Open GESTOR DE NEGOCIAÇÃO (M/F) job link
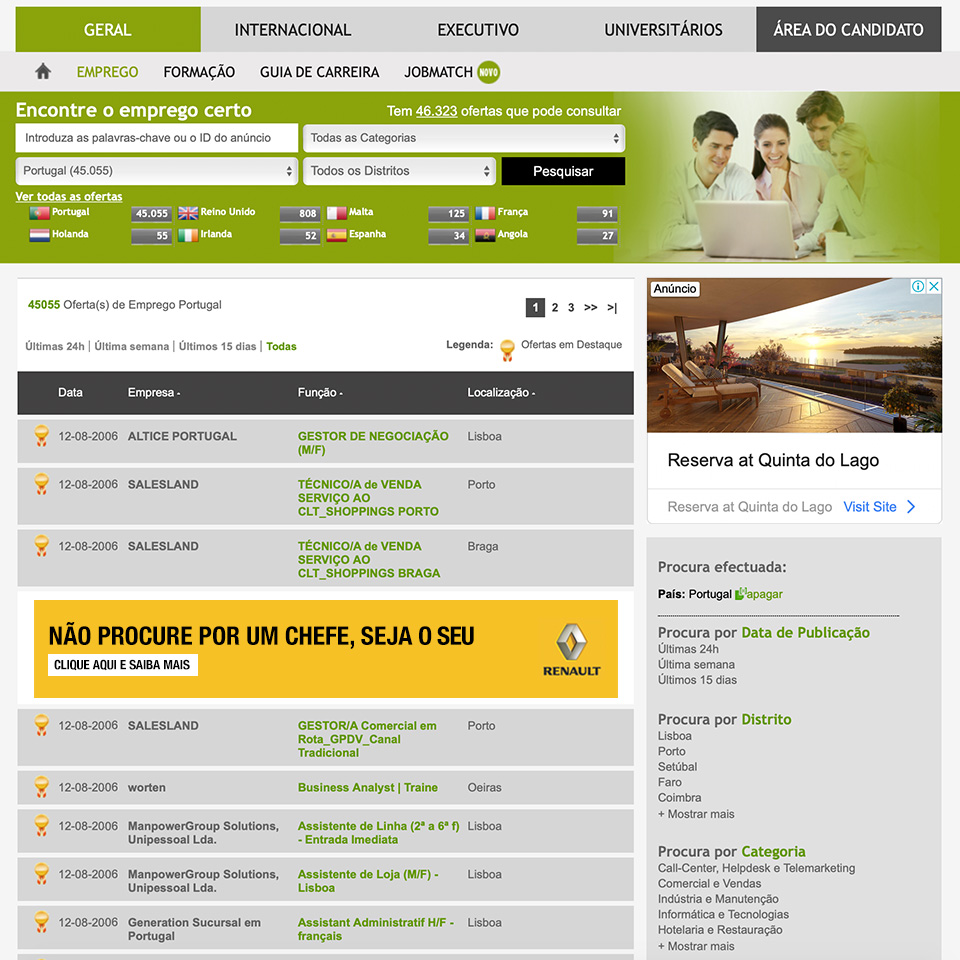 pos(373,443)
